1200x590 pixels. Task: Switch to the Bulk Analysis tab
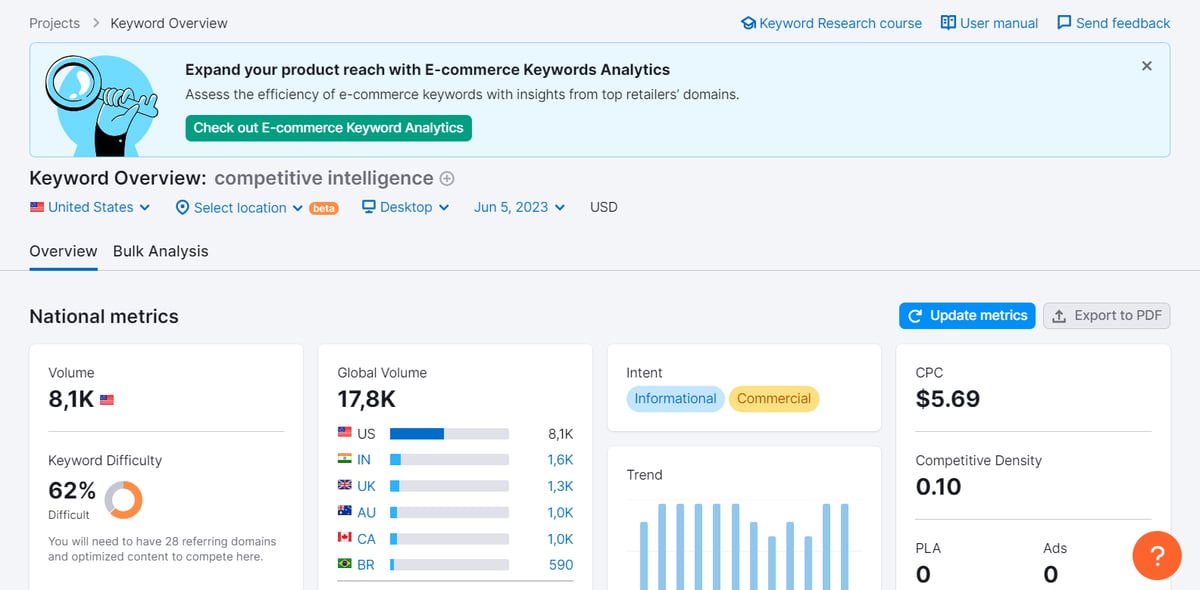point(160,251)
